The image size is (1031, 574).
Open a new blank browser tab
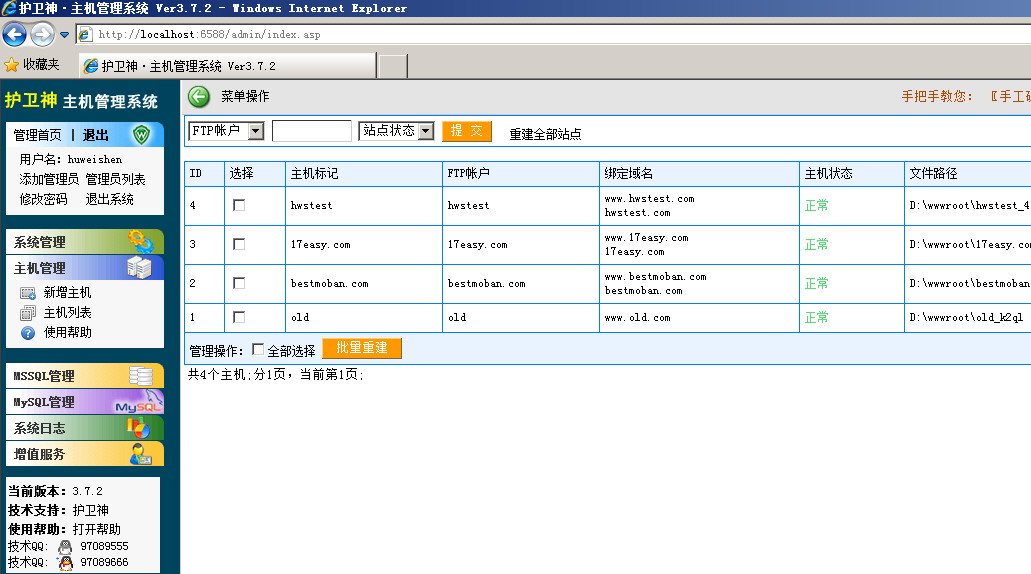click(393, 66)
